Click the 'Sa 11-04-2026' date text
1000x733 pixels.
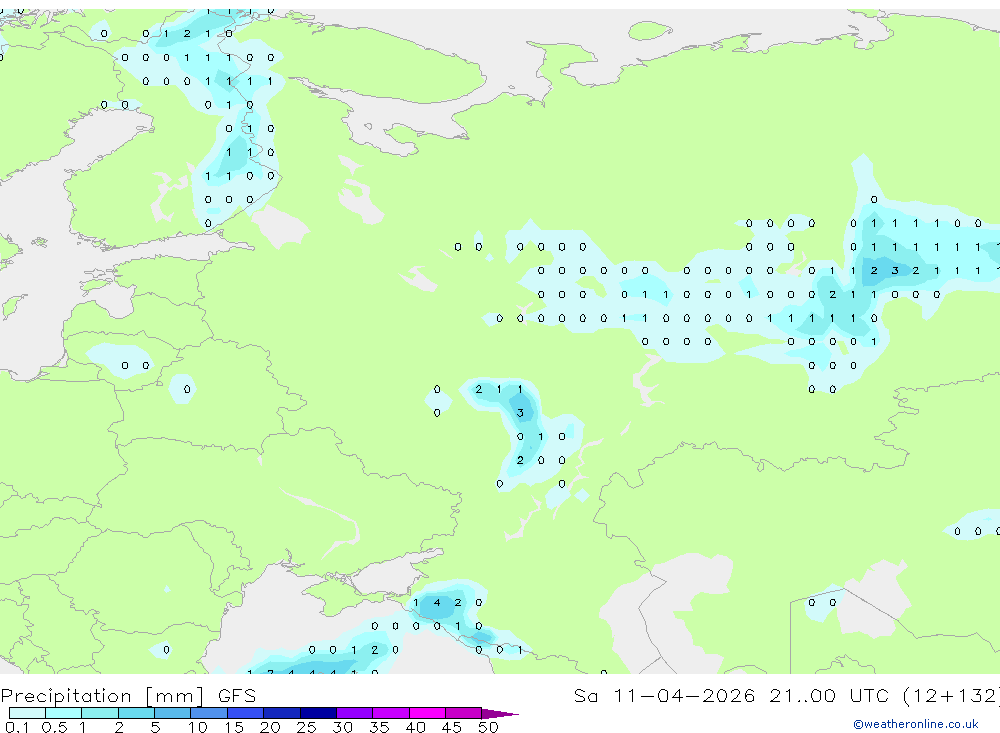click(x=665, y=695)
